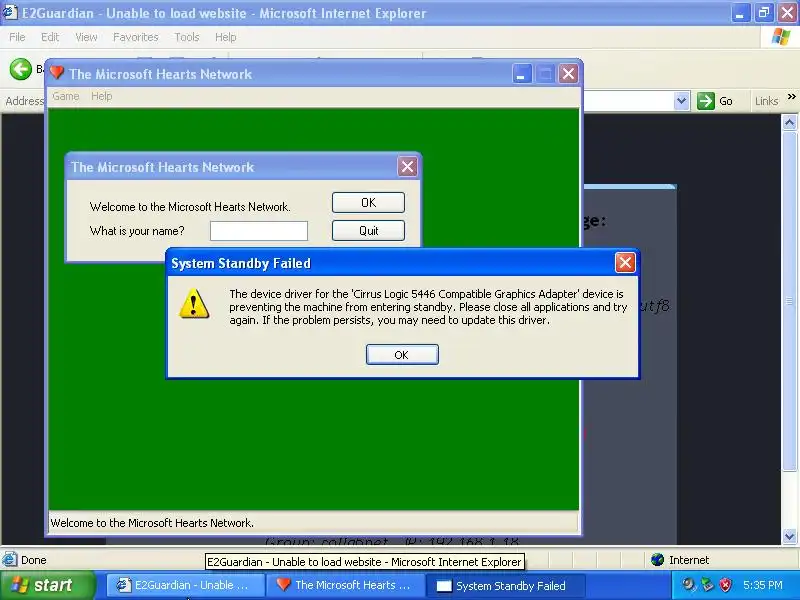Switch to E2Guardian taskbar button
Screen dimensions: 800x600
pos(186,585)
